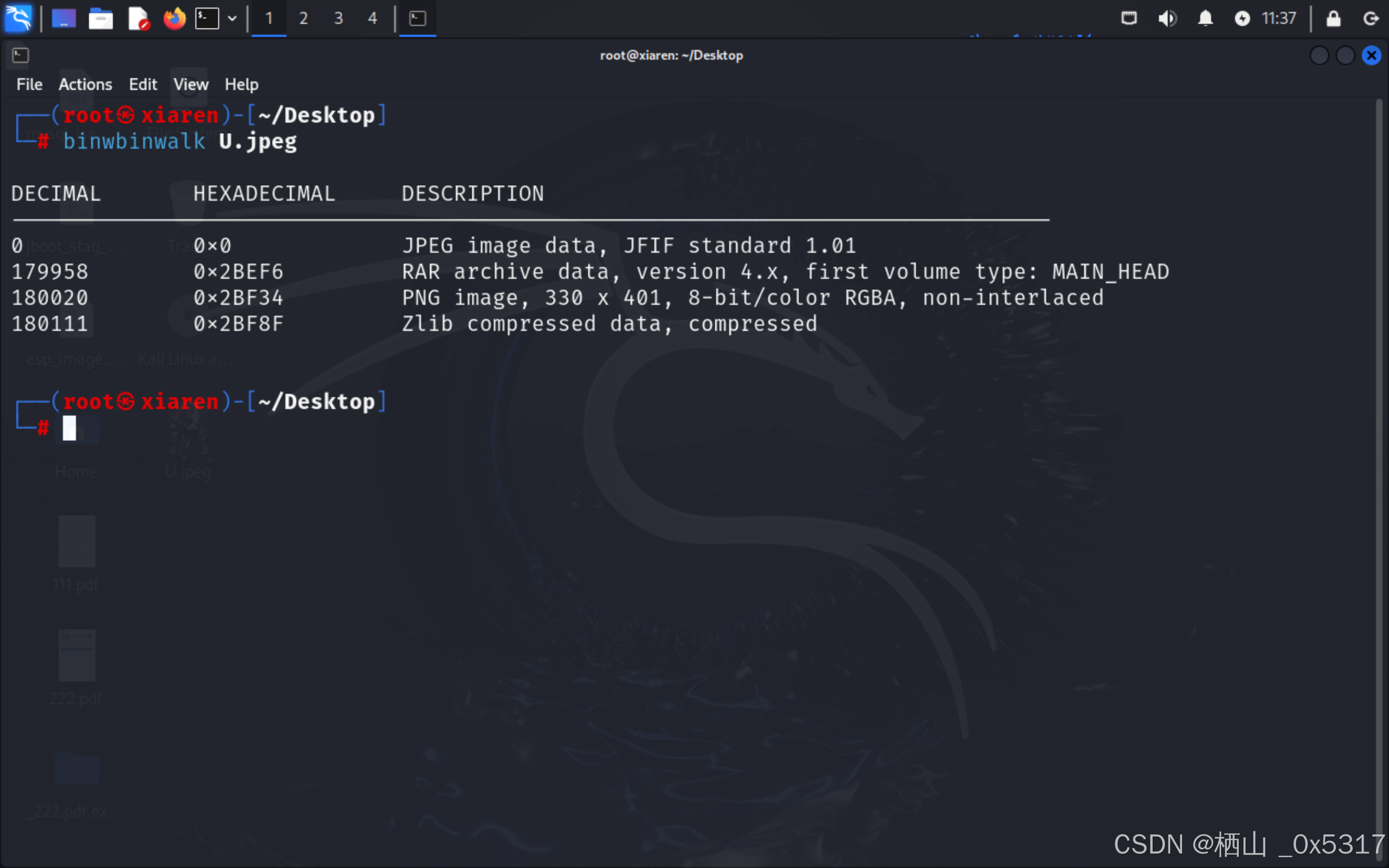The width and height of the screenshot is (1389, 868).
Task: Open the file manager icon
Action: click(x=101, y=19)
